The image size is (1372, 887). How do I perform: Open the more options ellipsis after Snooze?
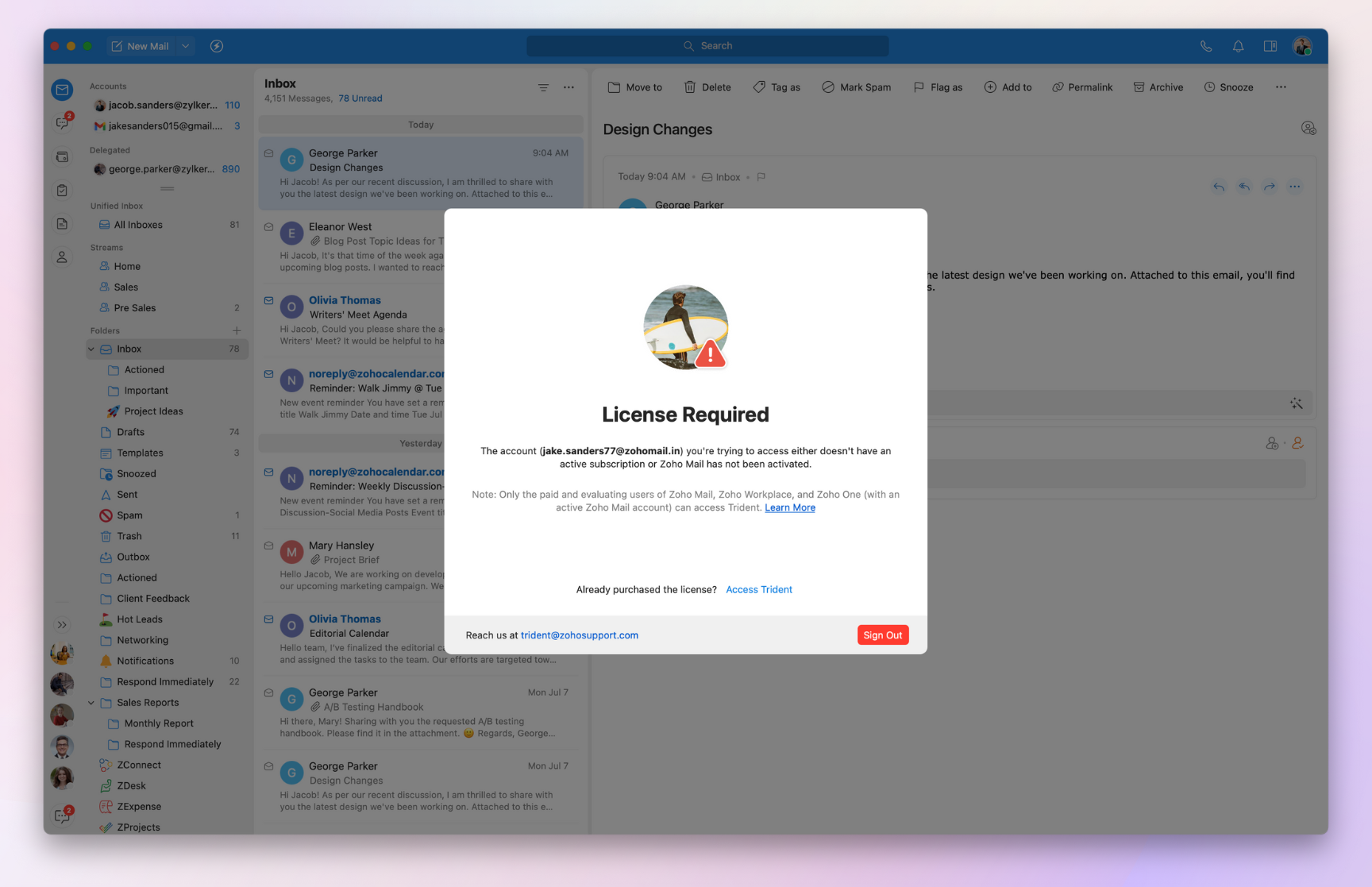click(1281, 87)
